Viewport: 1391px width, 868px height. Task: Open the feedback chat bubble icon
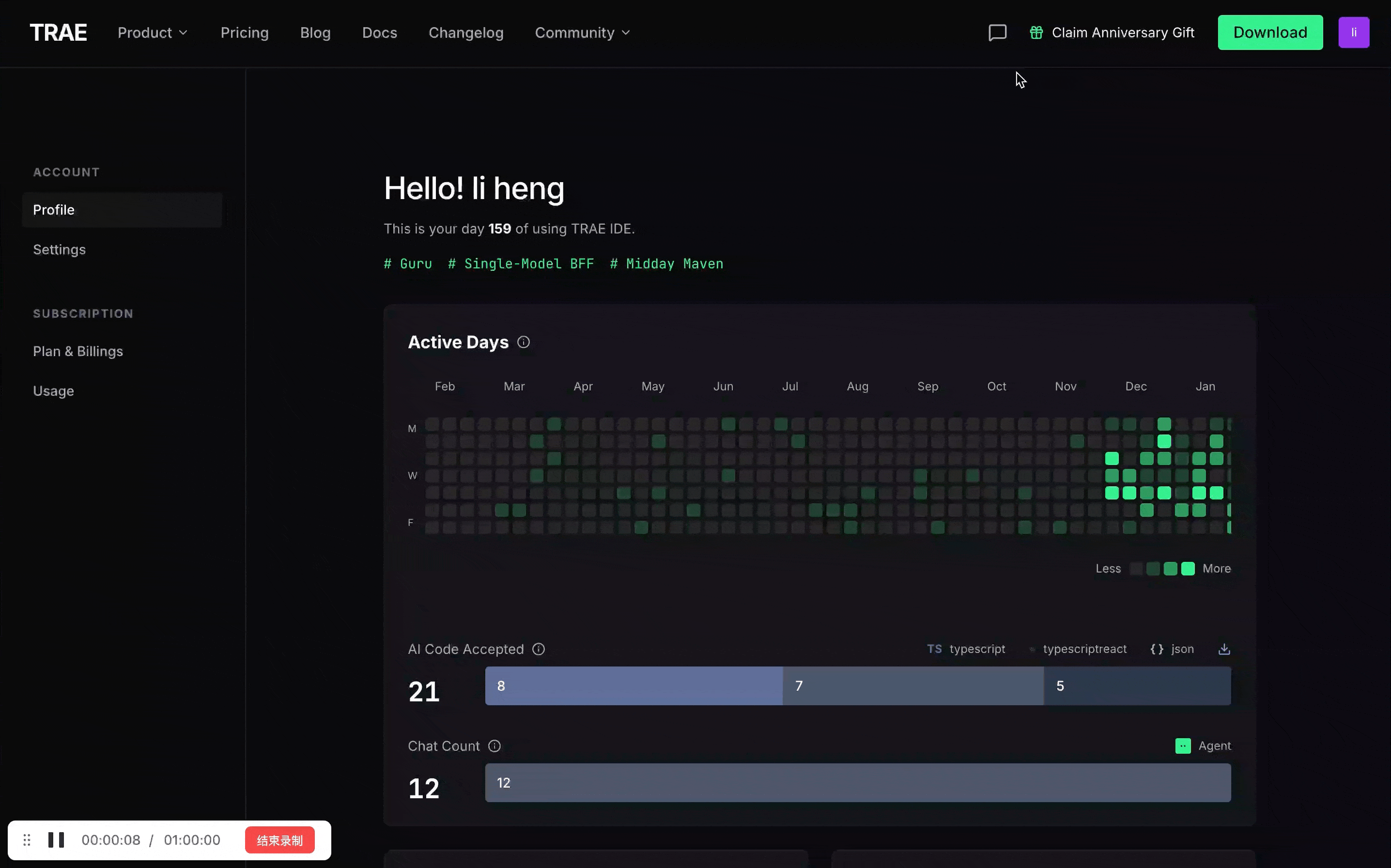[997, 33]
